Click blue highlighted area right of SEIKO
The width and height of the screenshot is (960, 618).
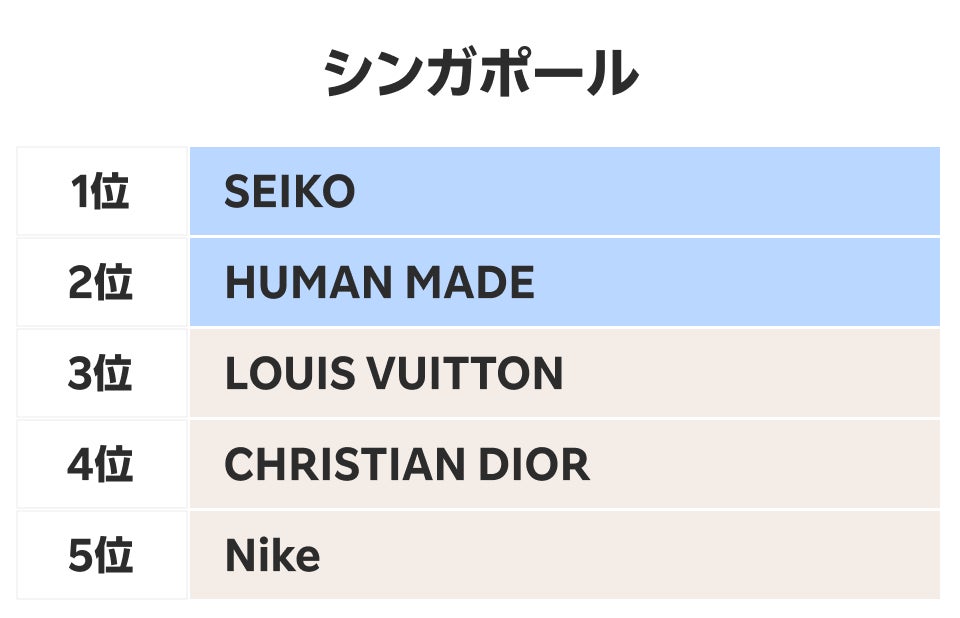(x=650, y=191)
